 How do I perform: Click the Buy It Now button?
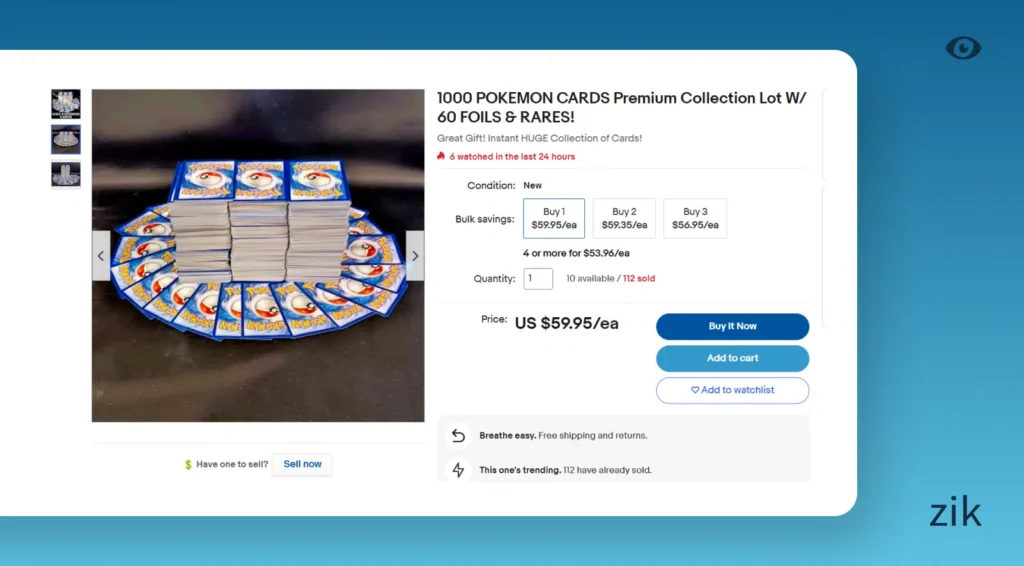732,326
